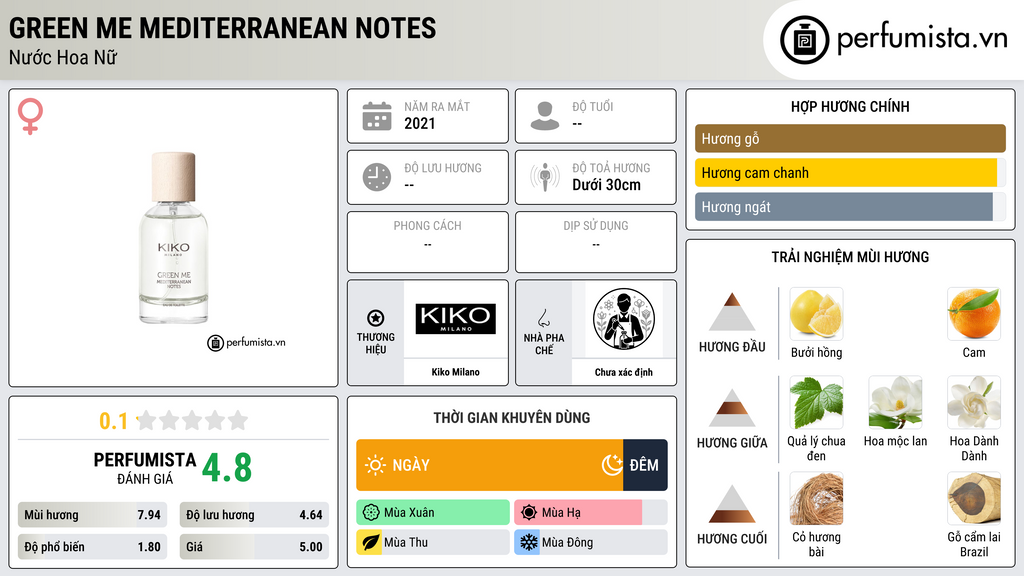Click the Dịp sử dụng box
This screenshot has width=1024, height=576.
(596, 242)
